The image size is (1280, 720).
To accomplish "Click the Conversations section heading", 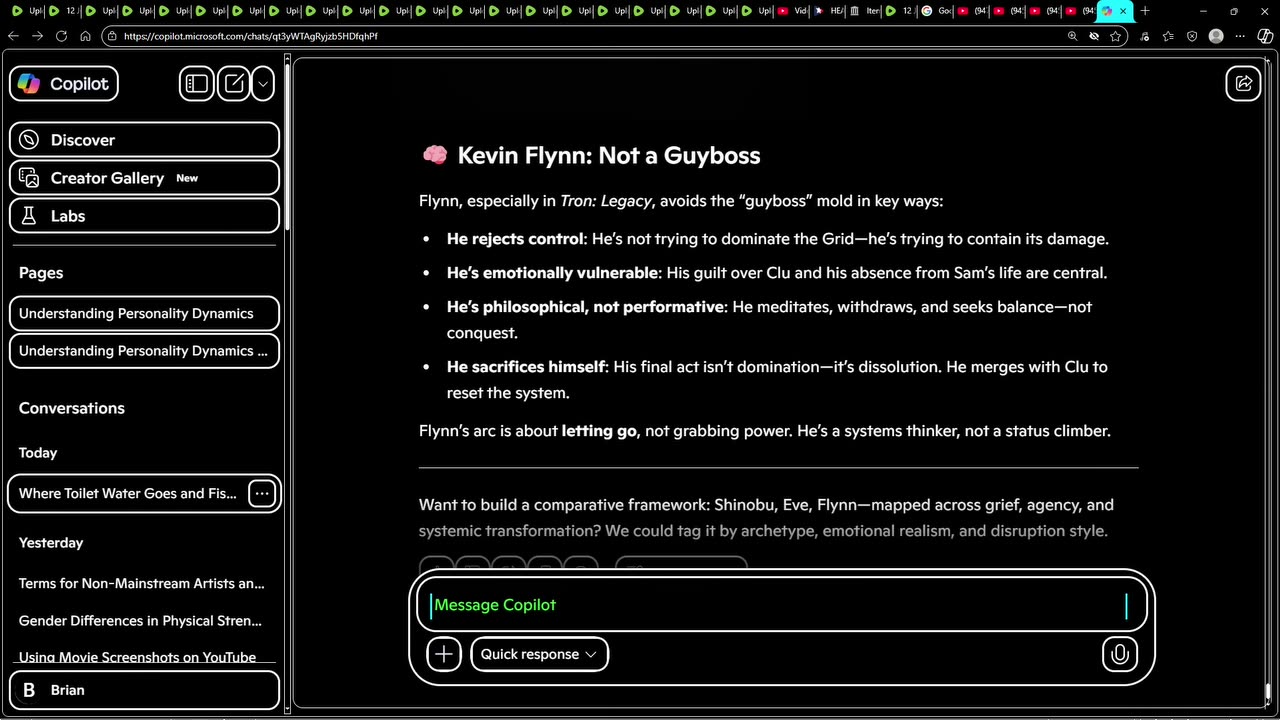I will 72,408.
